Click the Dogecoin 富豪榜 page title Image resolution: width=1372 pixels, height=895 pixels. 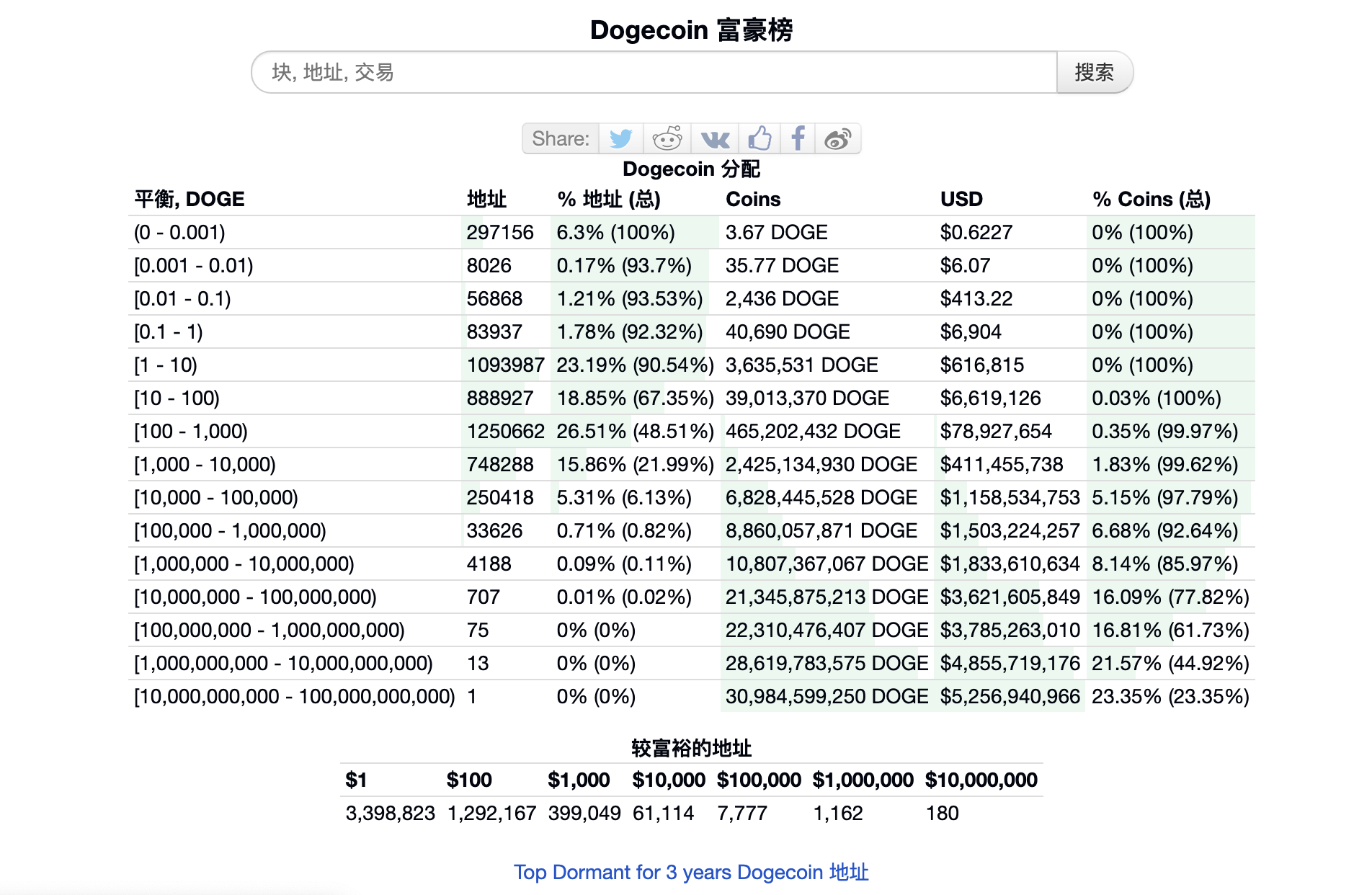tap(691, 30)
